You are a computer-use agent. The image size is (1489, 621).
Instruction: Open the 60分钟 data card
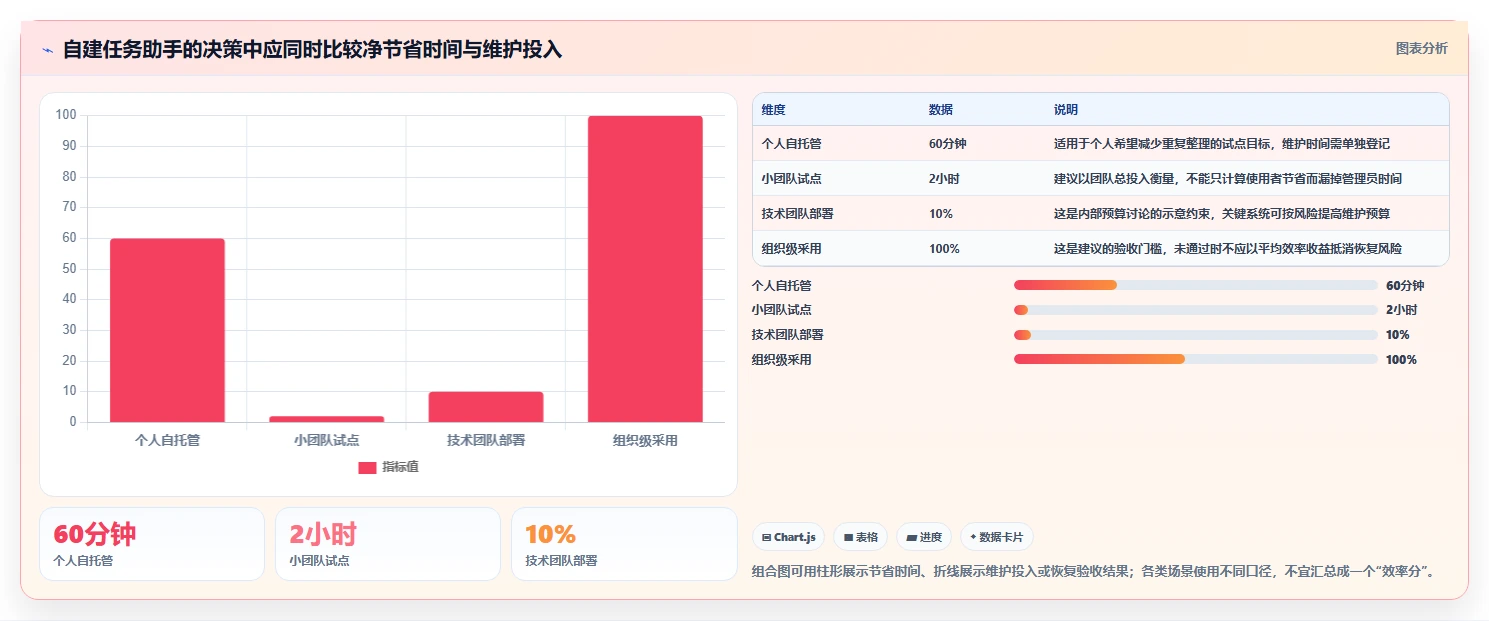click(x=152, y=544)
